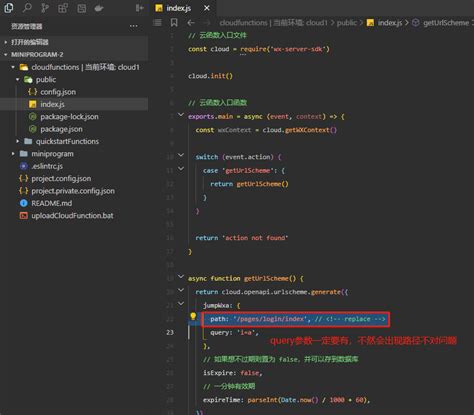This screenshot has width=474, height=415.
Task: Click the back arrow in editor toolbar
Action: tap(191, 23)
